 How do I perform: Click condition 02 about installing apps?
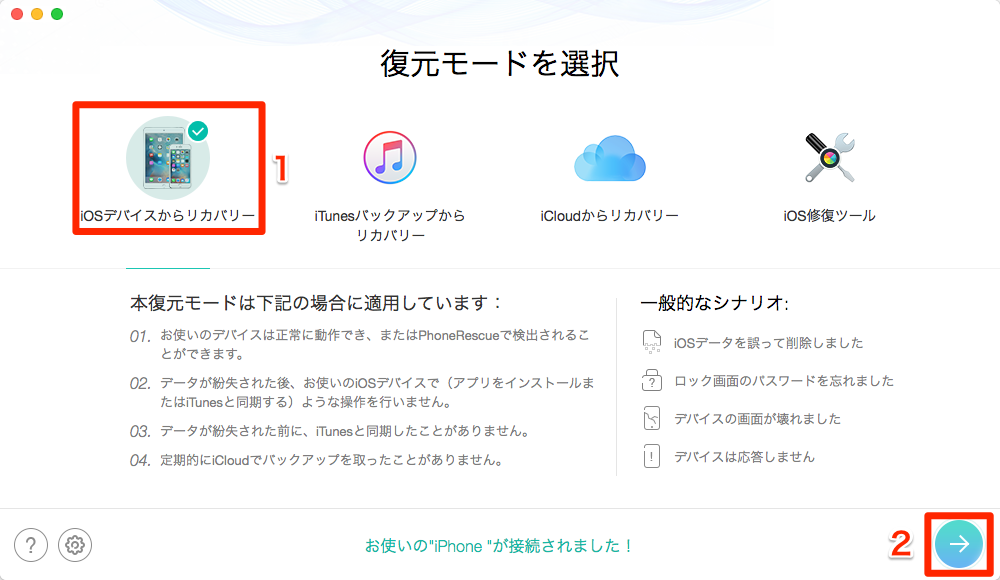[x=362, y=392]
